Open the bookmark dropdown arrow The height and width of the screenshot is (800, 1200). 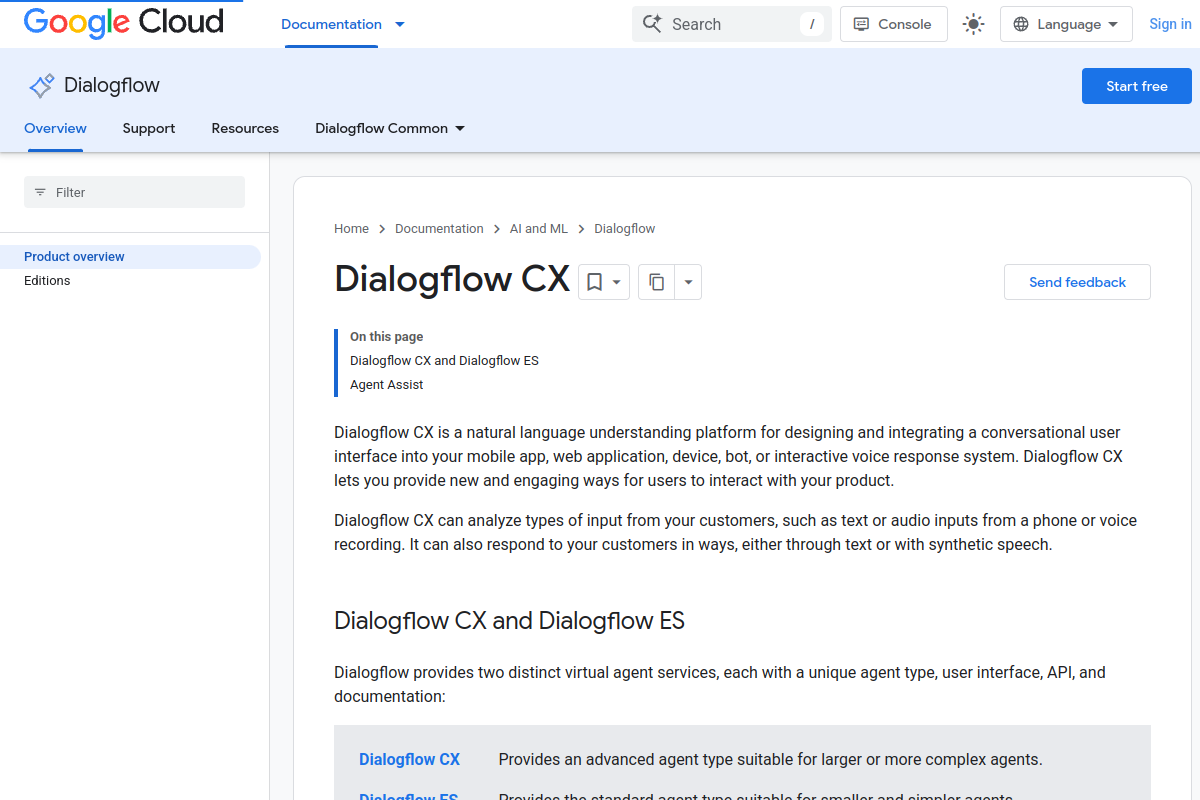pyautogui.click(x=617, y=282)
